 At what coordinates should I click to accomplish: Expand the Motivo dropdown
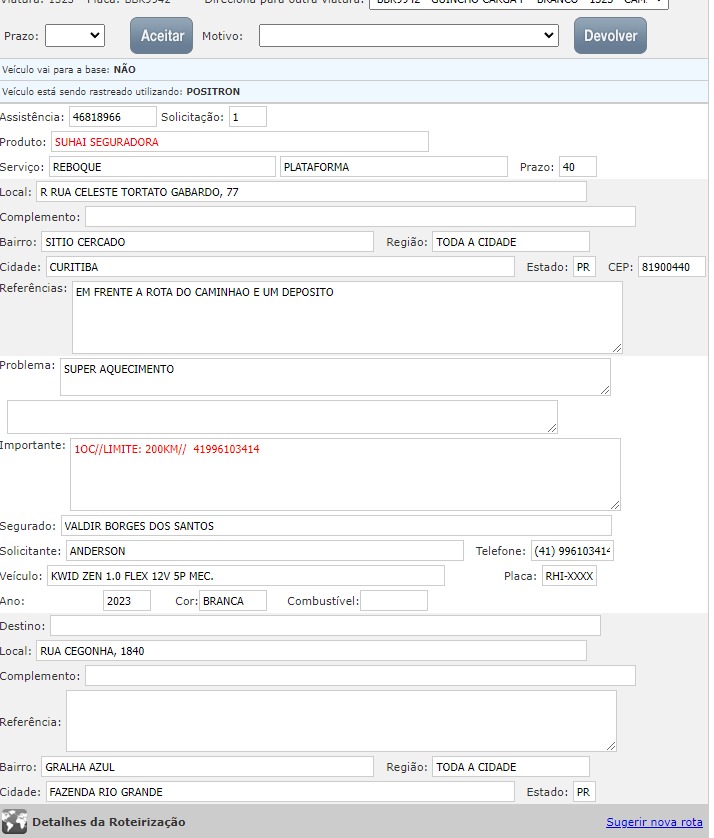[x=408, y=36]
